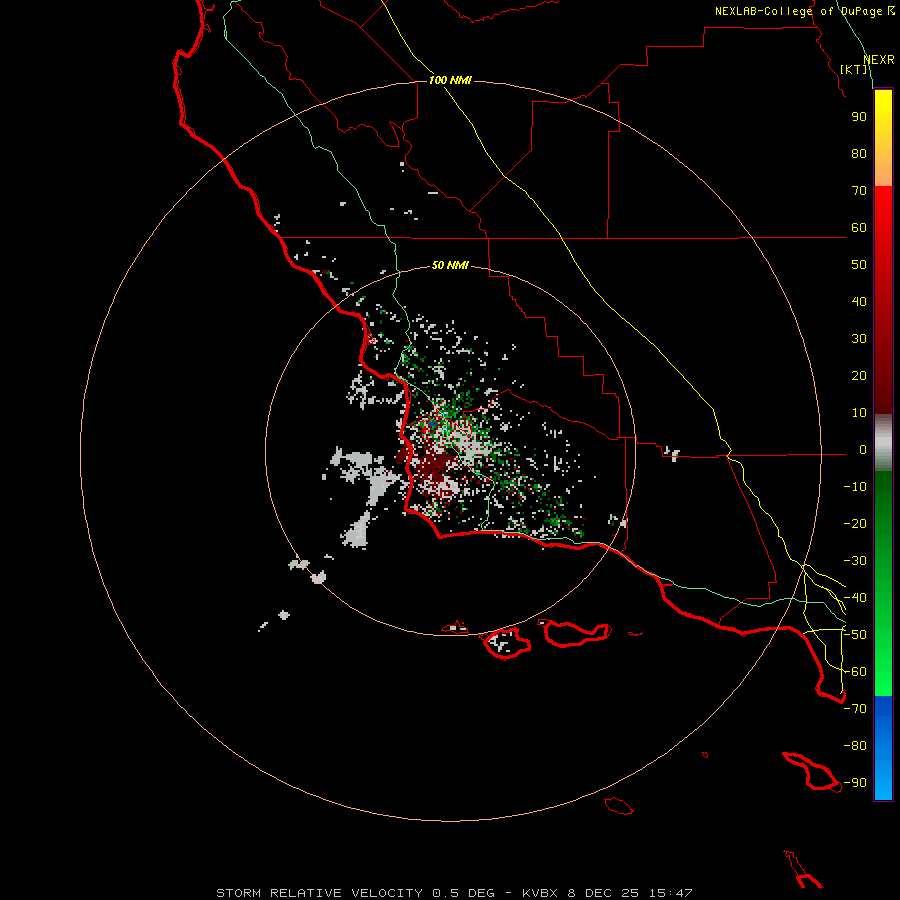Click "STORM RELATIVE VELOCITY" in the footer caption
This screenshot has width=900, height=900.
[x=319, y=893]
